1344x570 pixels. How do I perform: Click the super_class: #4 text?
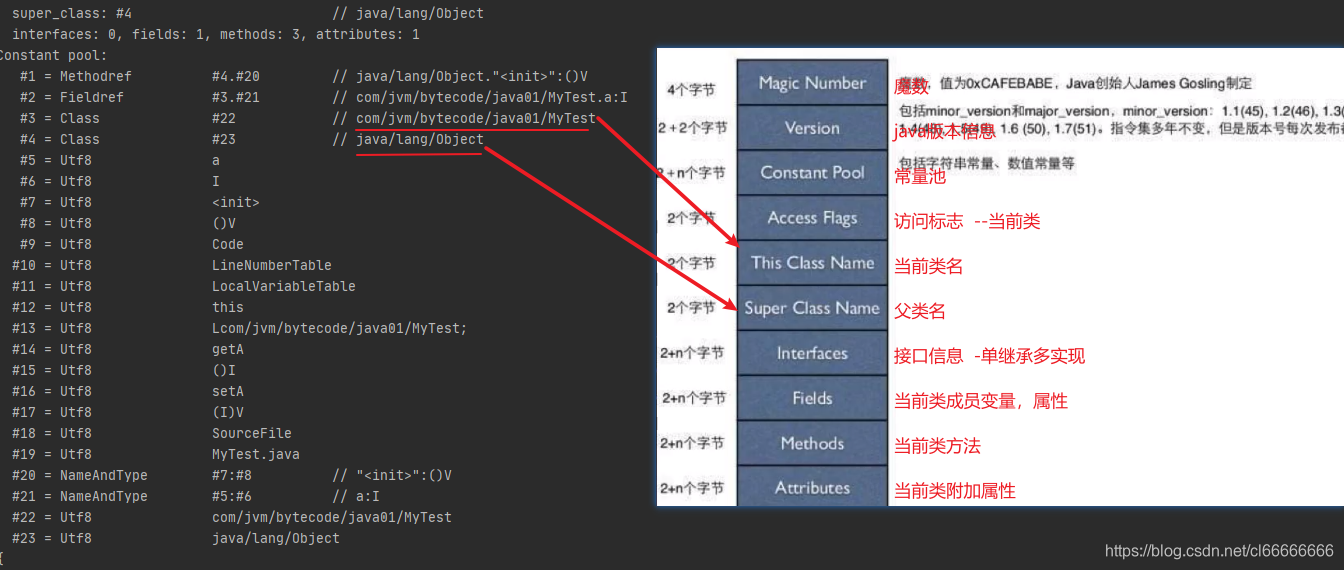tap(71, 13)
